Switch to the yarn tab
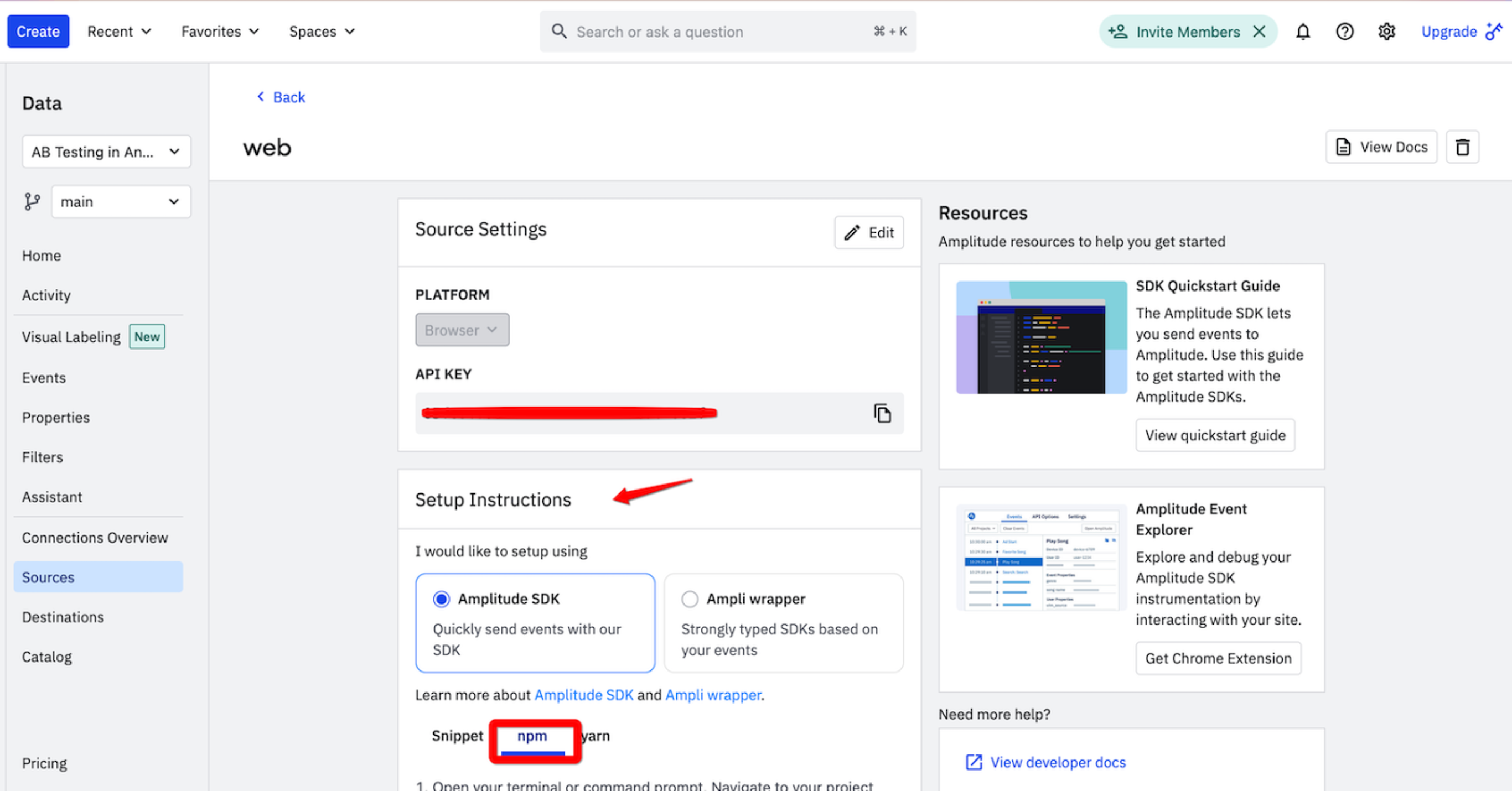Viewport: 1512px width, 791px height. pyautogui.click(x=595, y=736)
